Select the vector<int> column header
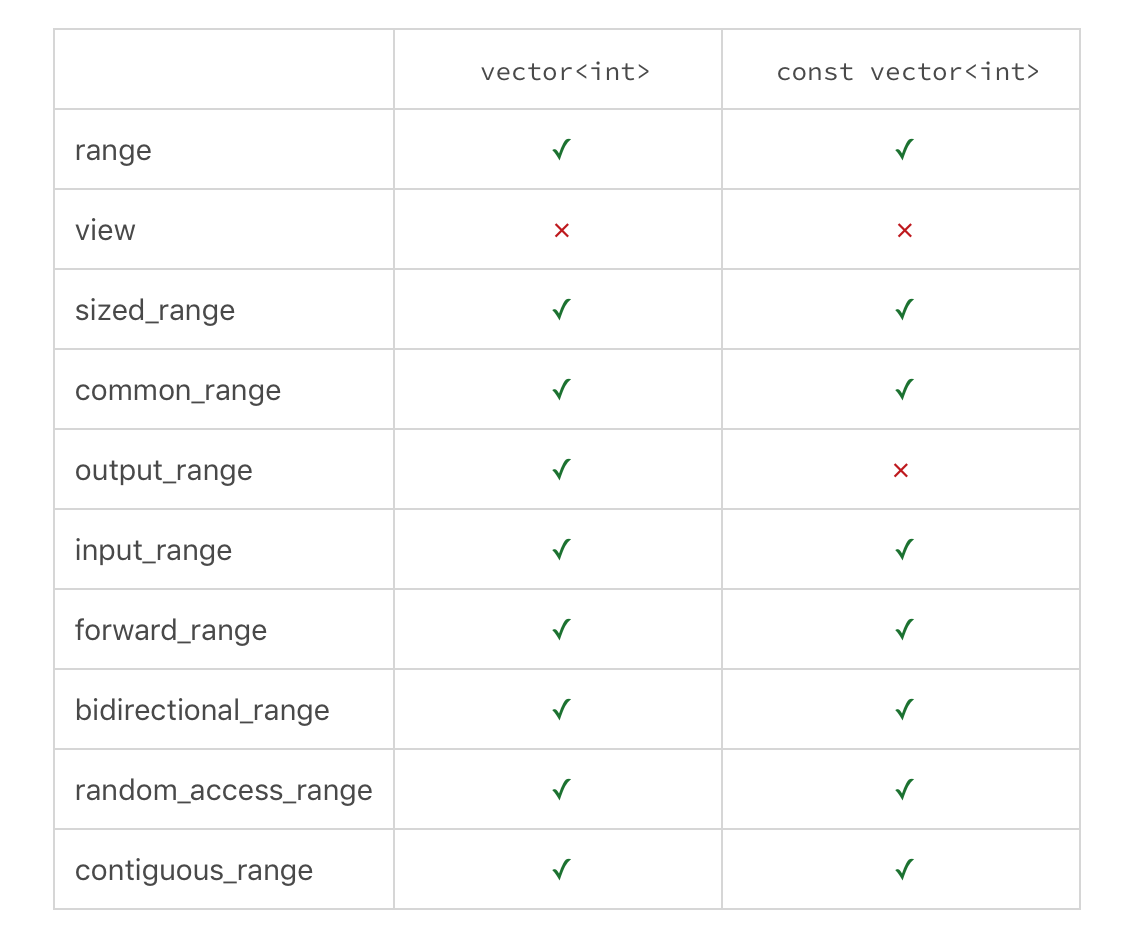This screenshot has height=934, width=1142. click(x=565, y=72)
